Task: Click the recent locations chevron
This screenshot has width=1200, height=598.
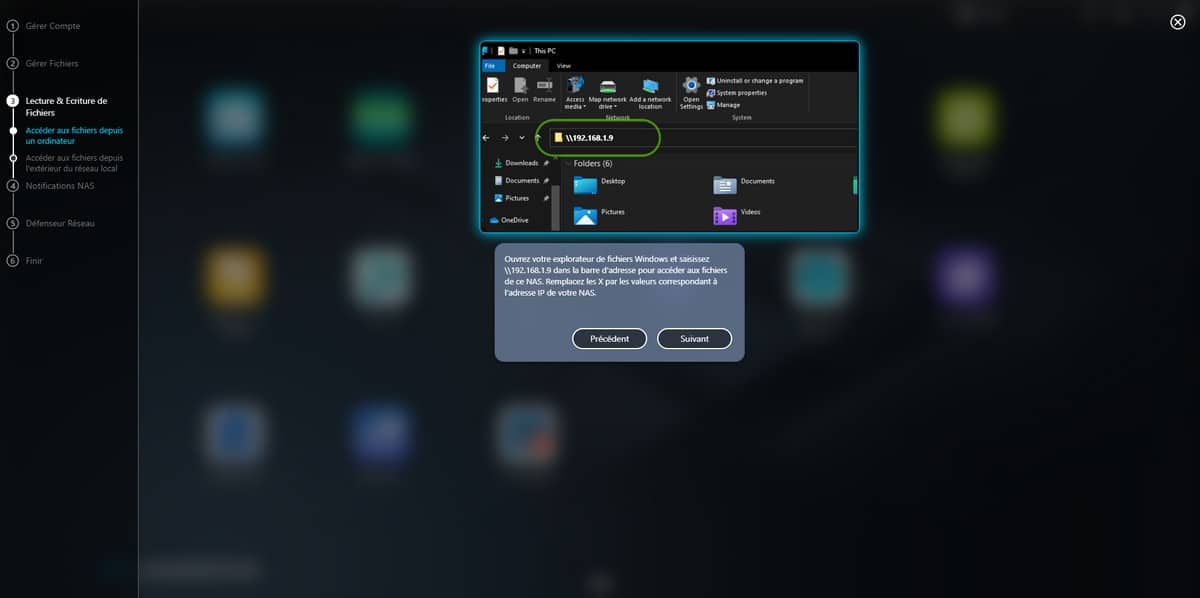Action: tap(522, 138)
